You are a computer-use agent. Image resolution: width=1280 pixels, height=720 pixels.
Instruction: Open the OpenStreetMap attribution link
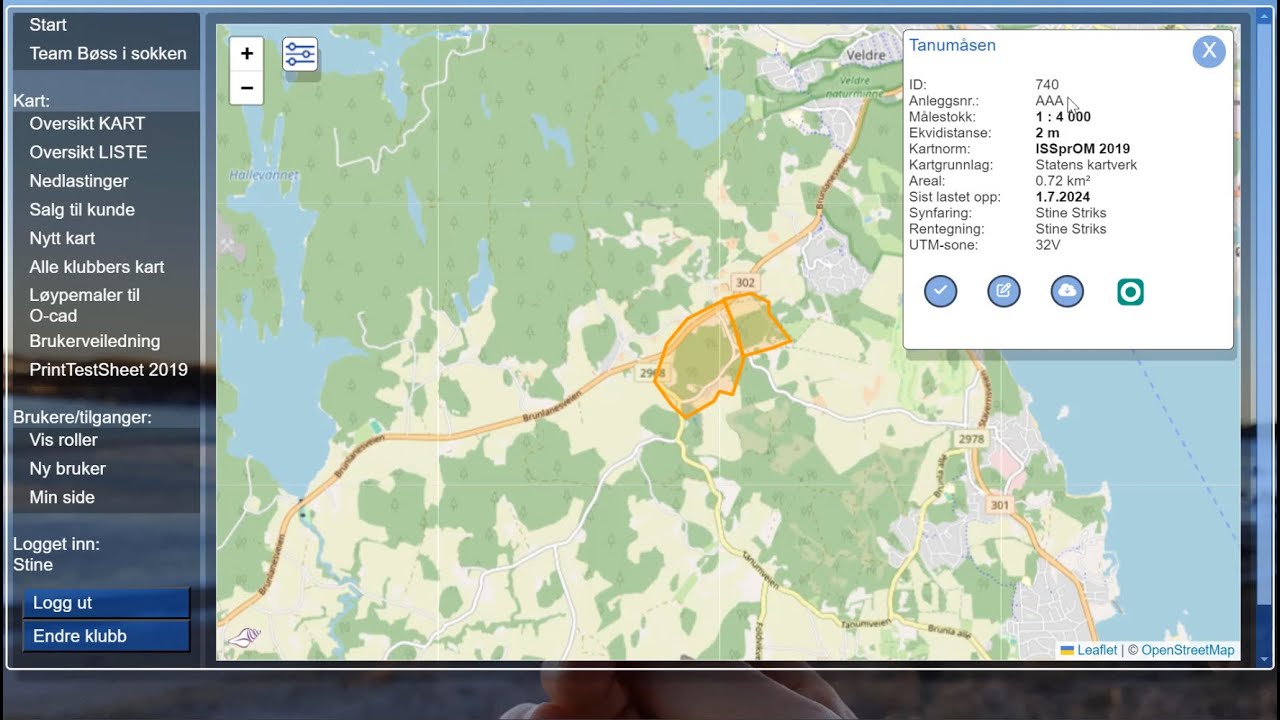(1188, 650)
